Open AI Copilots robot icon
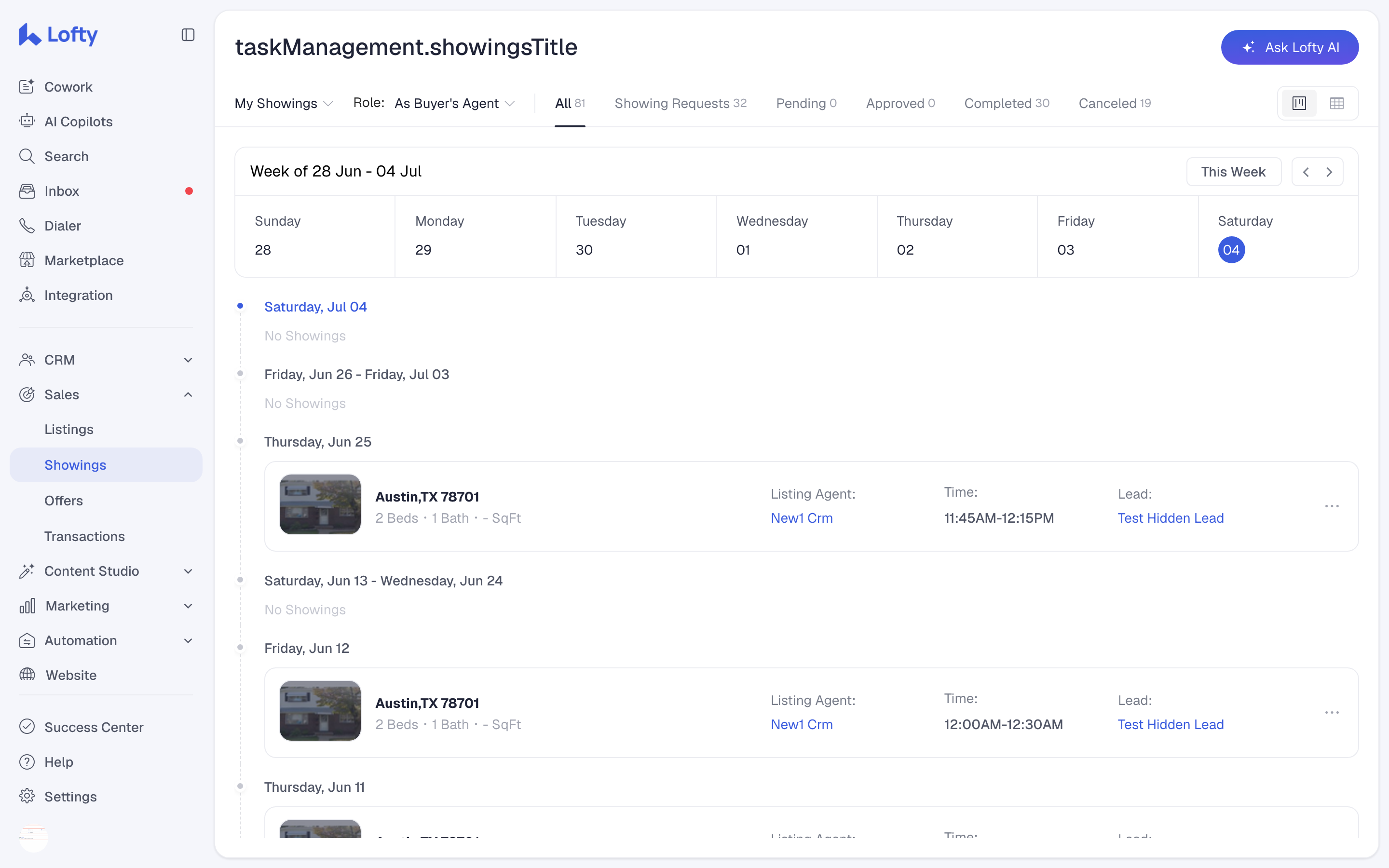 (x=27, y=121)
